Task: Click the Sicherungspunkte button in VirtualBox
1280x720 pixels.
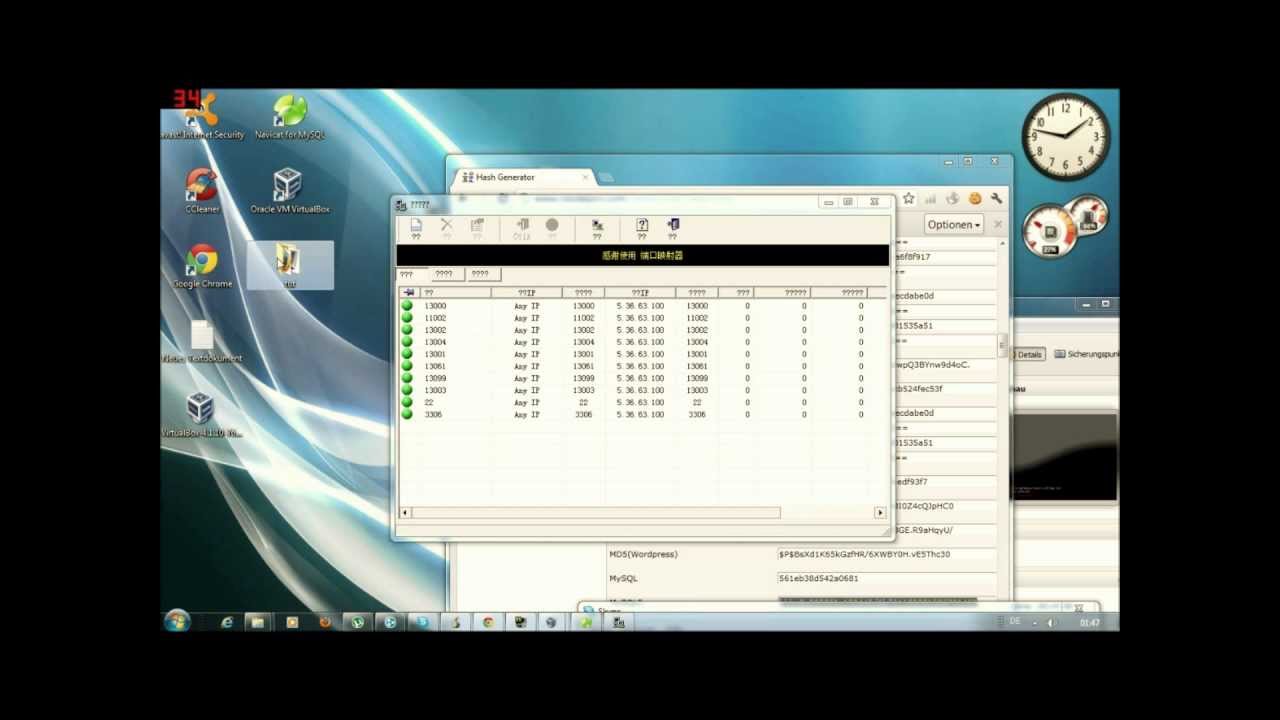Action: 1087,354
